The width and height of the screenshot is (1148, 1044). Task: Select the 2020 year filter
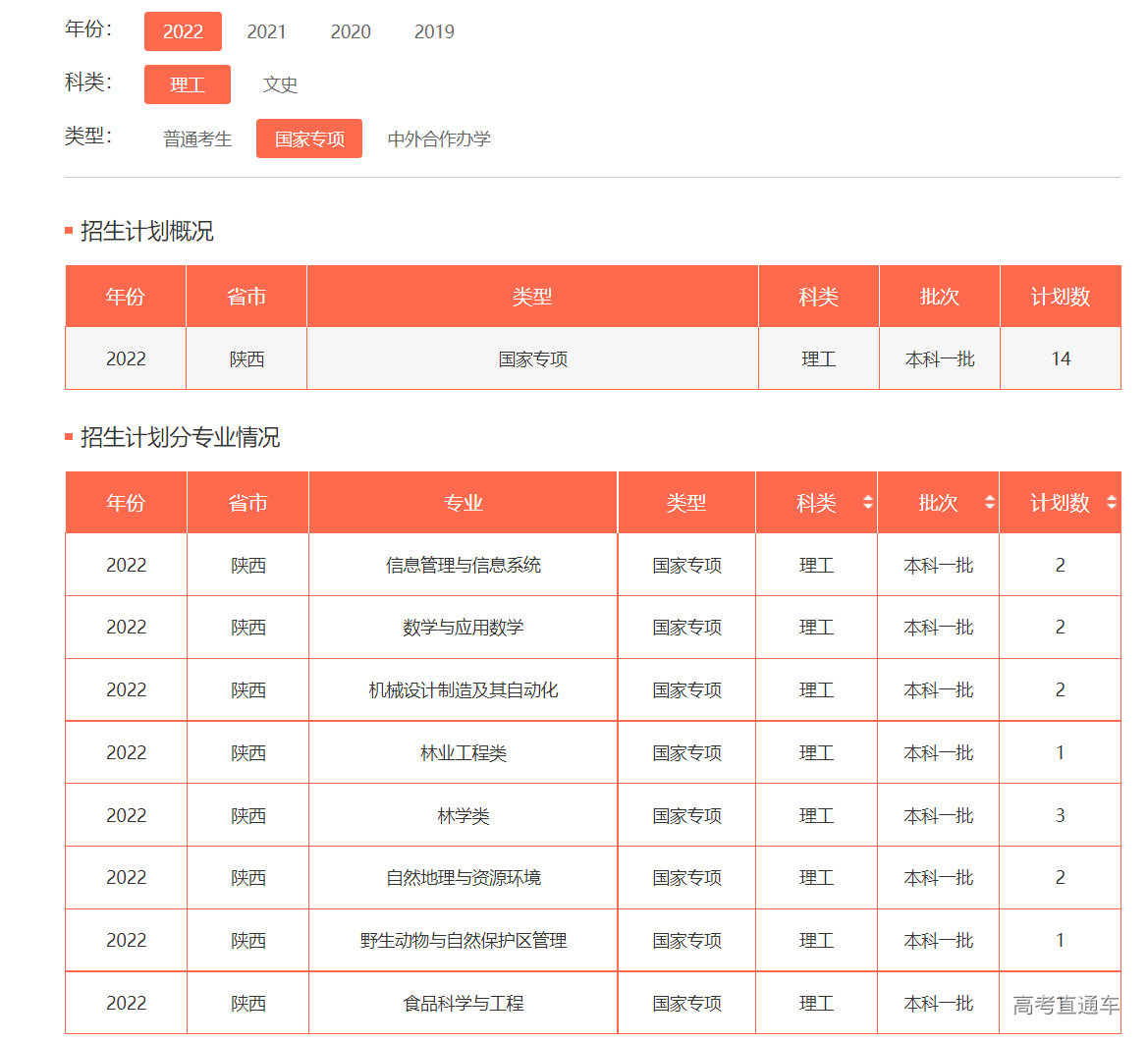coord(350,31)
